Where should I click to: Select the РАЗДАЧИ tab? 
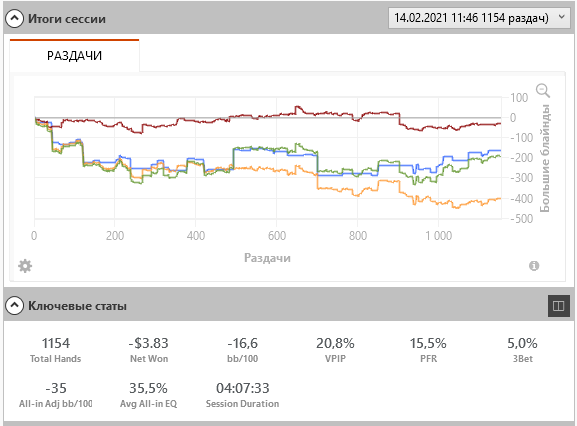74,56
